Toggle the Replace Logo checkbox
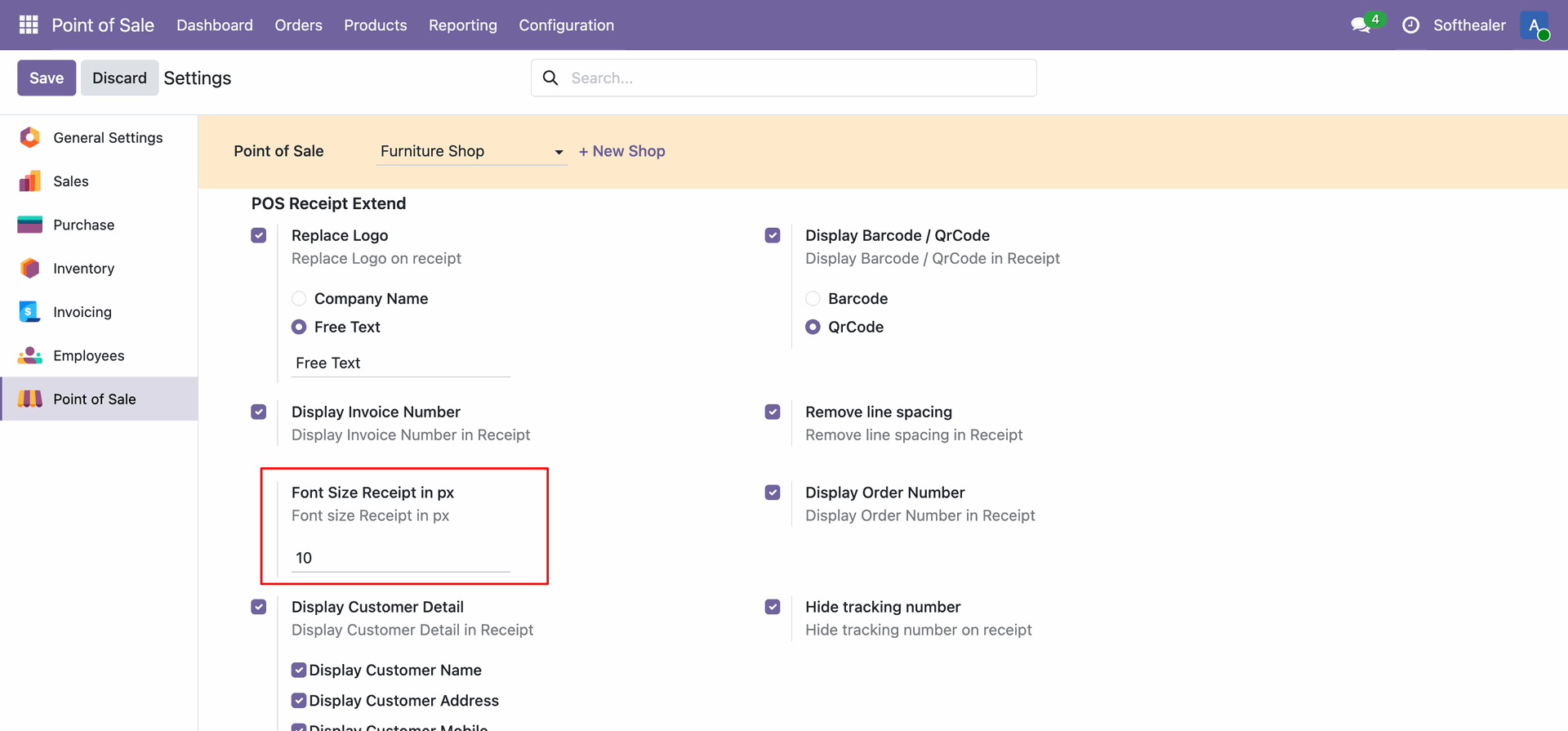Screen dimensions: 1568x731 pos(259,235)
